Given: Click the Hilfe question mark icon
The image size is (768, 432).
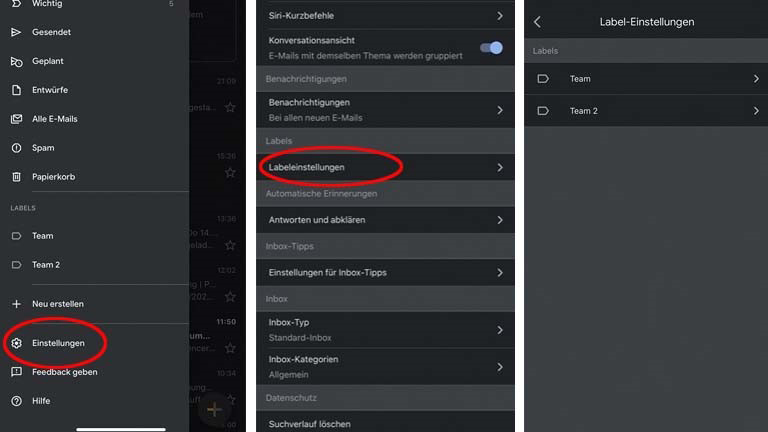Looking at the screenshot, I should tap(16, 401).
